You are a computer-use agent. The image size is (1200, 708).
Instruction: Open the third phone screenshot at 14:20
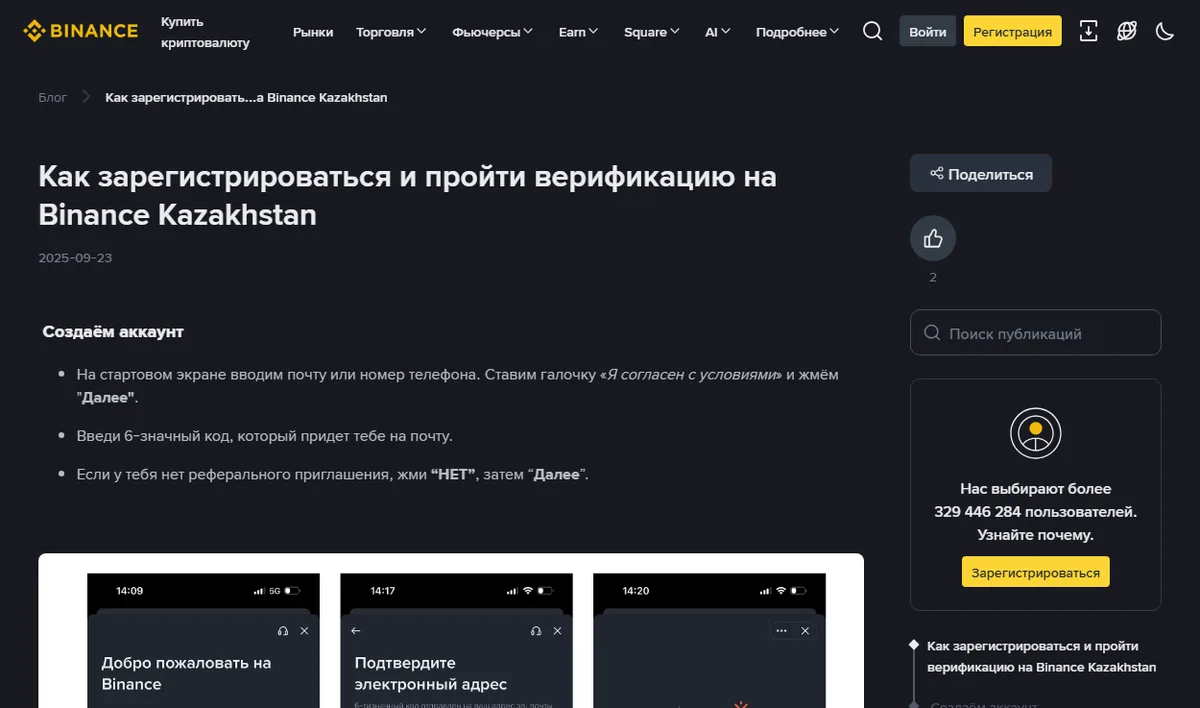(709, 640)
